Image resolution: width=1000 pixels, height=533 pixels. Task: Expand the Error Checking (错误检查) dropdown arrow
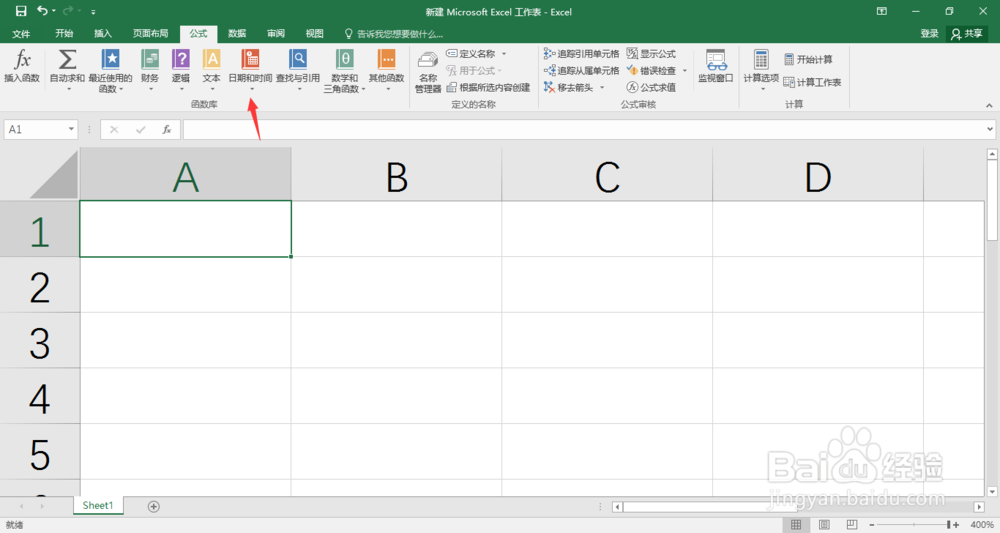point(685,70)
